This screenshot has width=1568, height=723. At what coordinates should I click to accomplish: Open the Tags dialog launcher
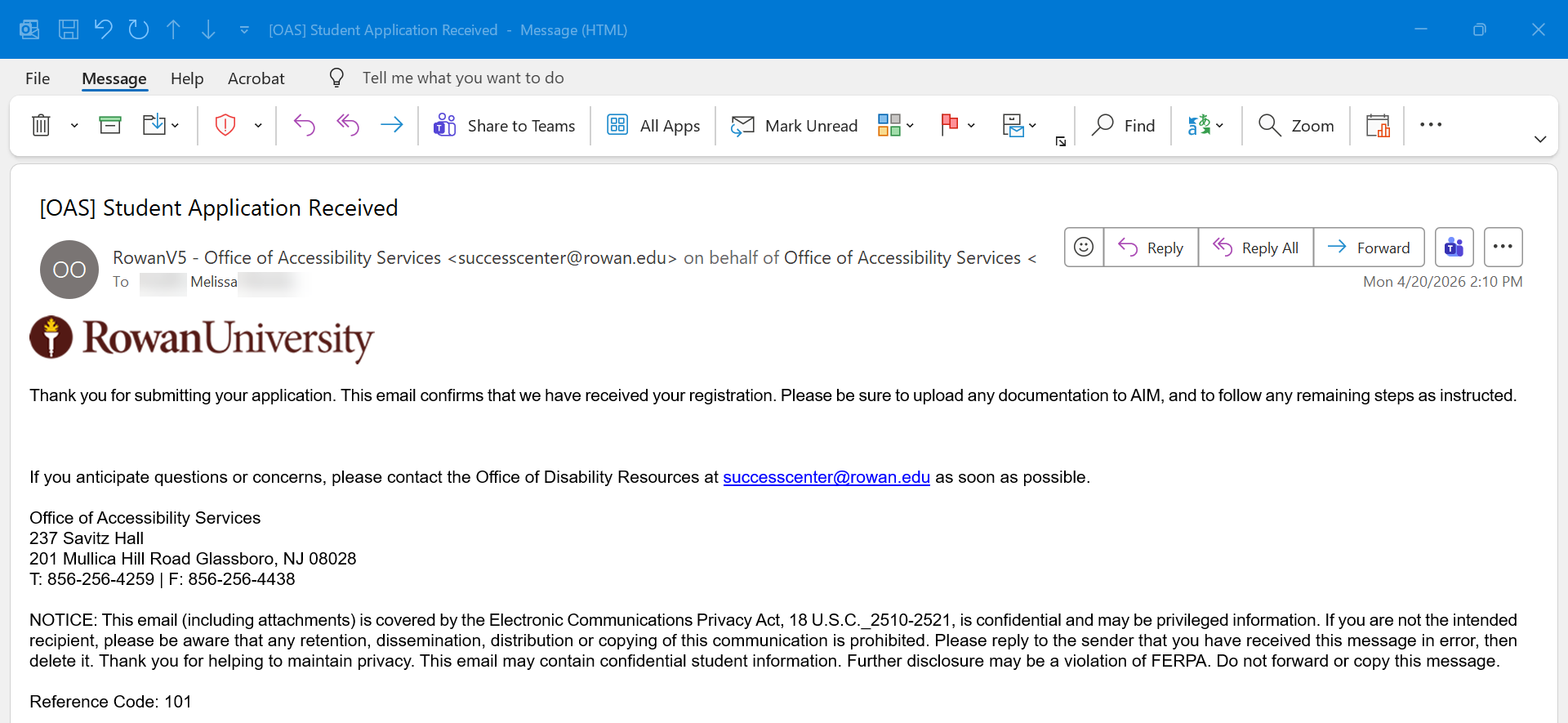[1061, 141]
